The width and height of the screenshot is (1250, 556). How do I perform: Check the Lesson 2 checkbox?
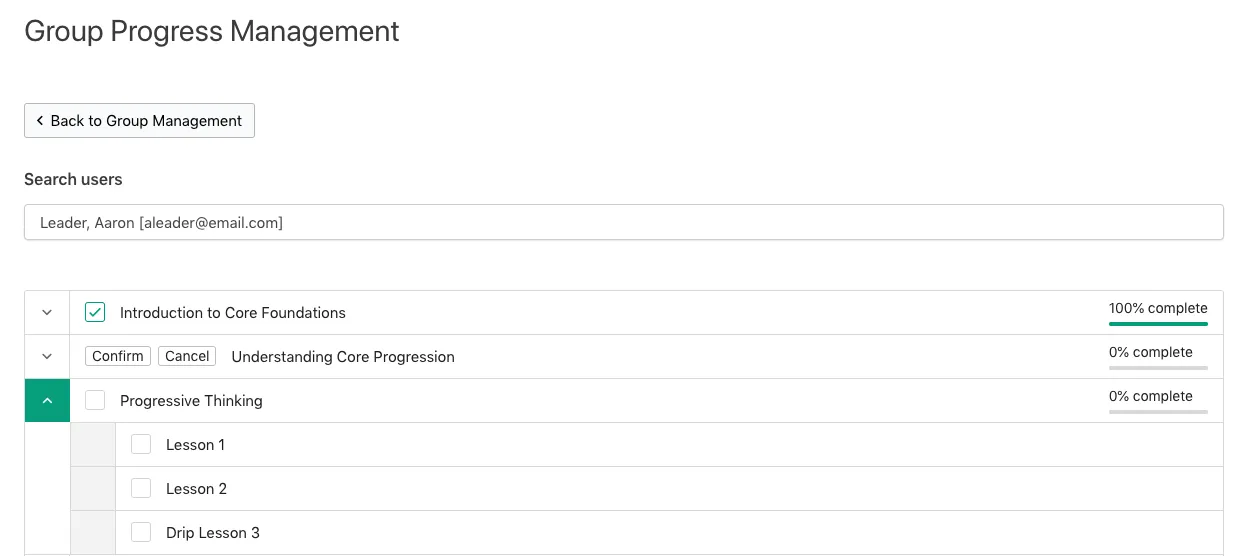[x=141, y=489]
